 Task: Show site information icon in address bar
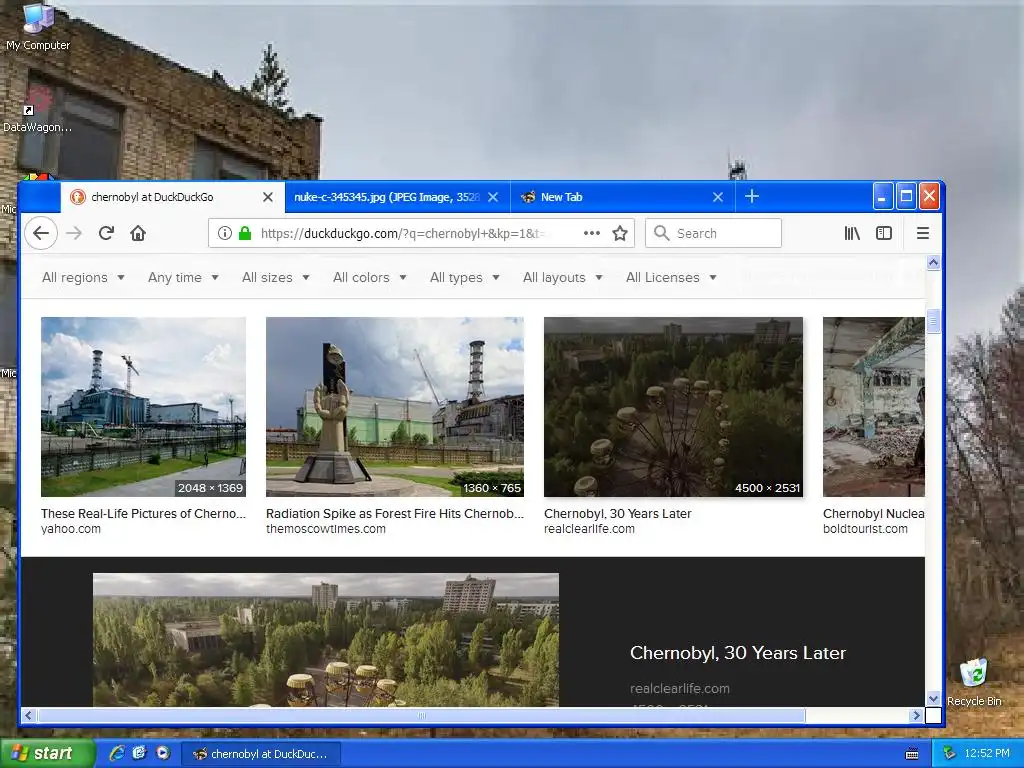click(x=225, y=233)
